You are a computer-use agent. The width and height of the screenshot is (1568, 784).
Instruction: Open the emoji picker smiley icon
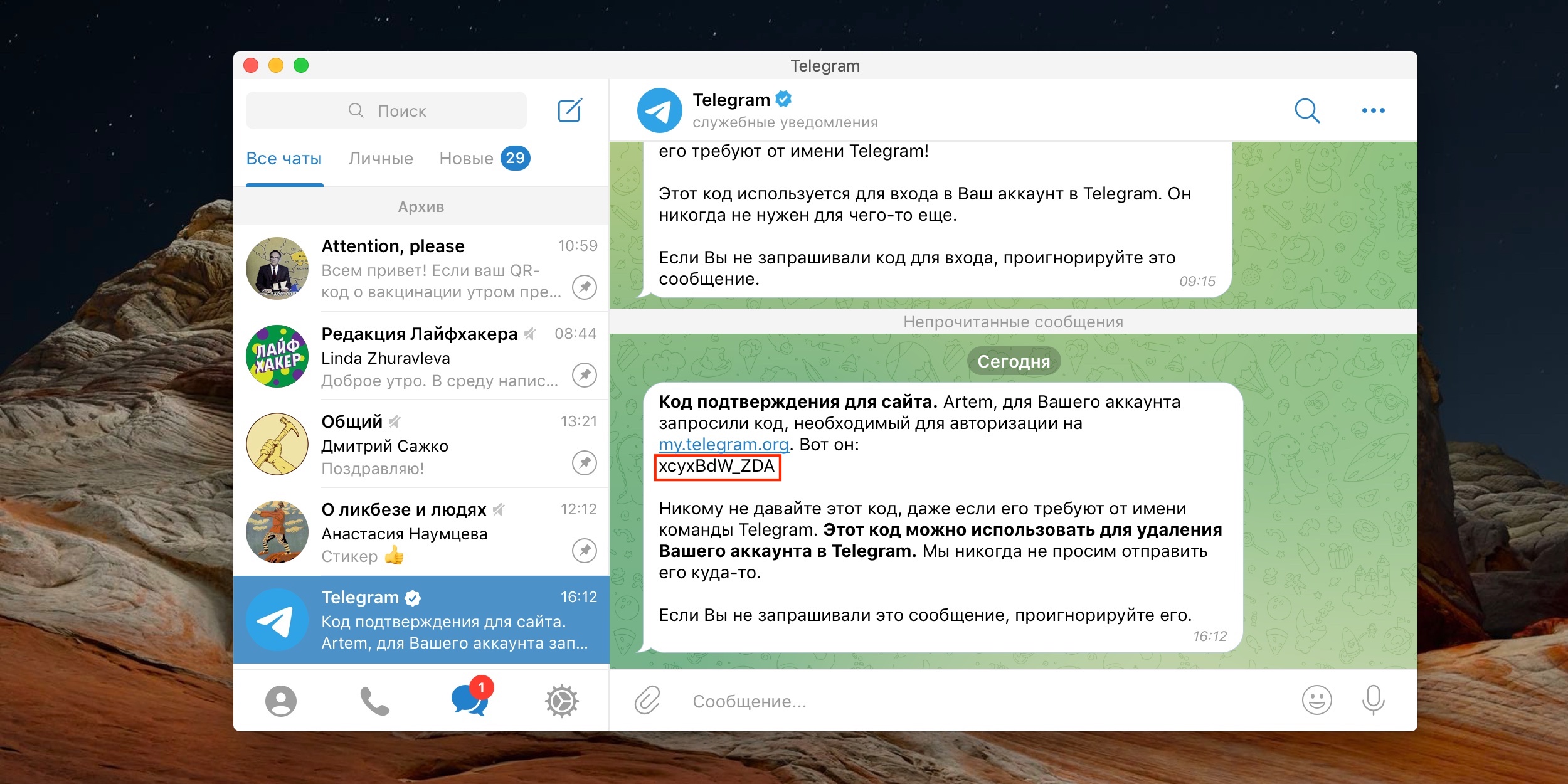1316,700
